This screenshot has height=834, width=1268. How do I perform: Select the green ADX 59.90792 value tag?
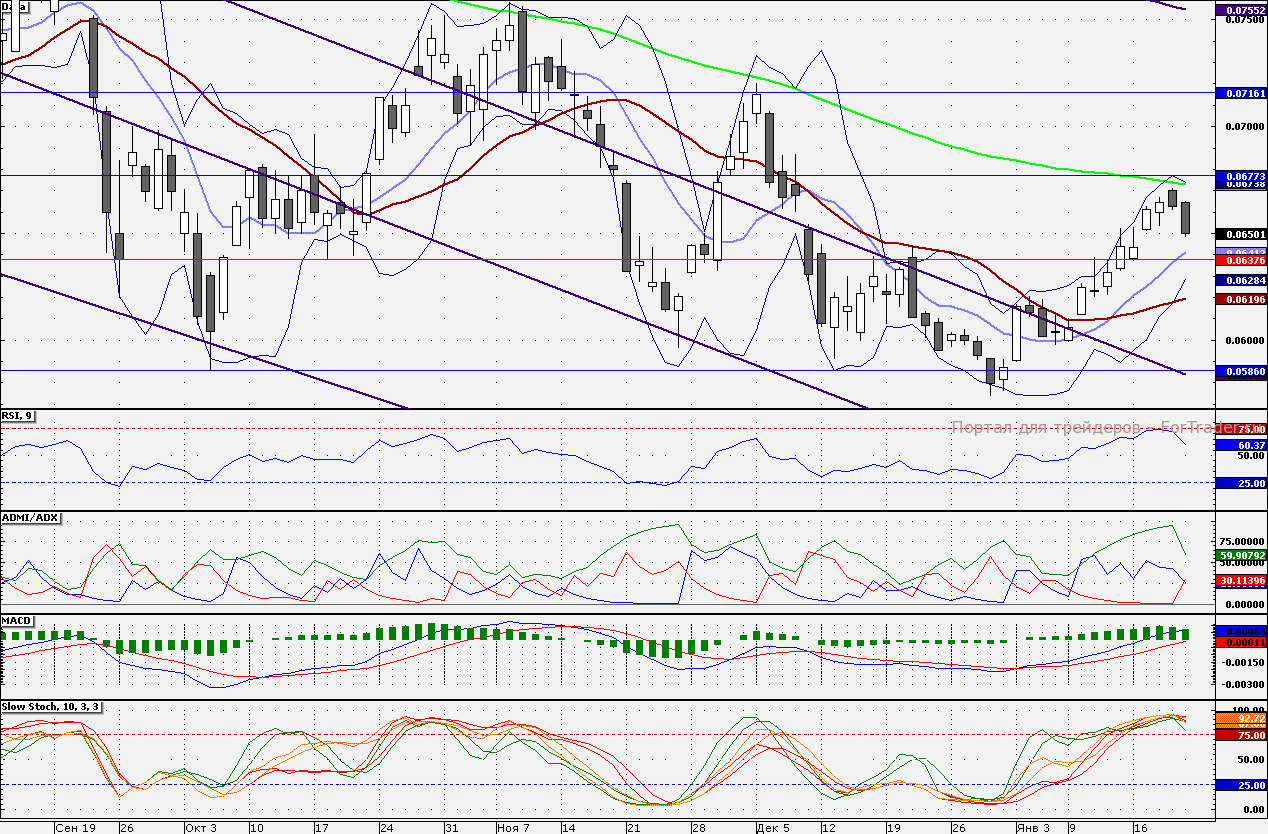[x=1239, y=555]
